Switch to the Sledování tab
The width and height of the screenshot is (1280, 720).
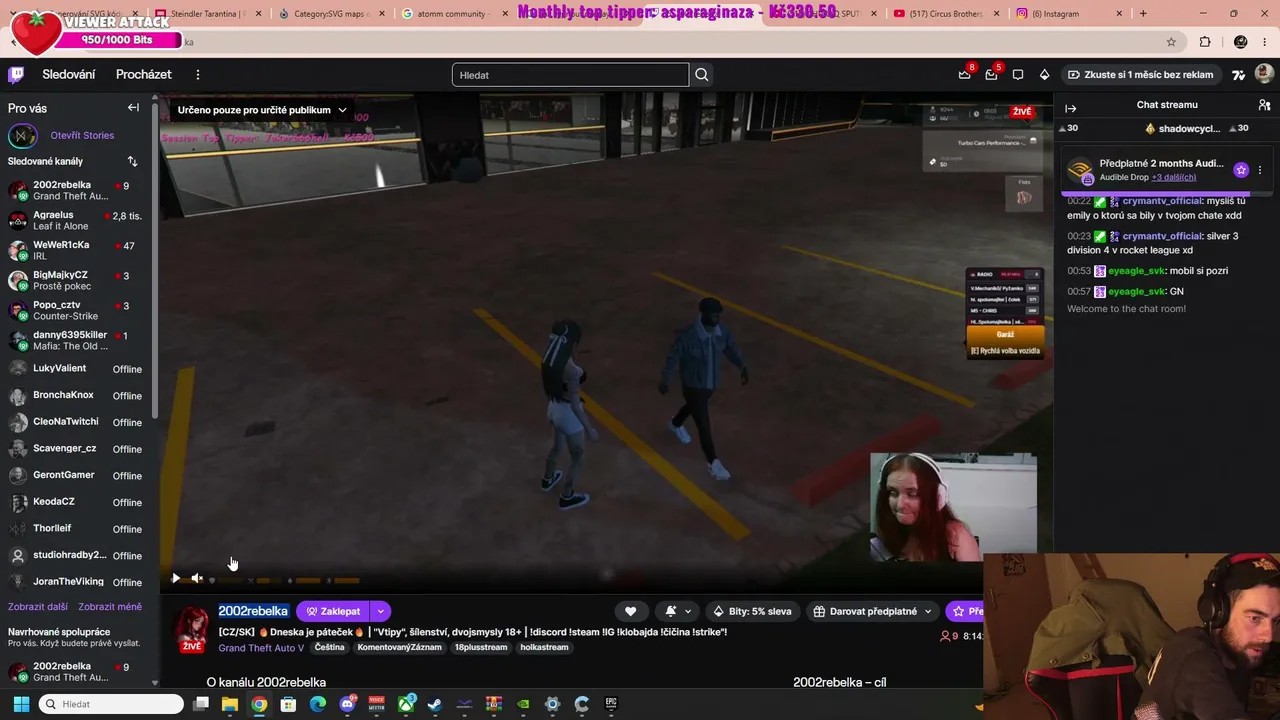point(69,75)
